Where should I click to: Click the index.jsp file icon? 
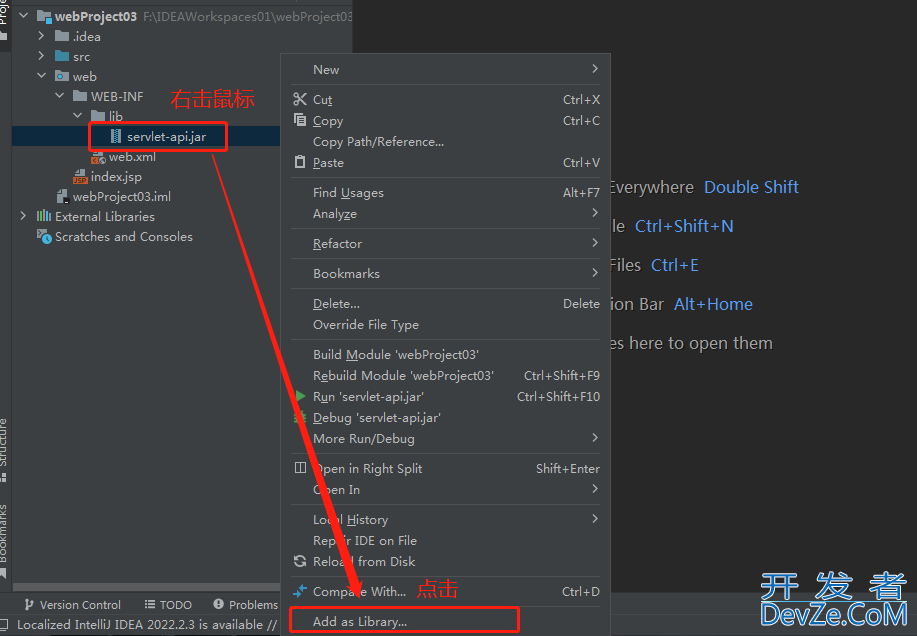80,177
